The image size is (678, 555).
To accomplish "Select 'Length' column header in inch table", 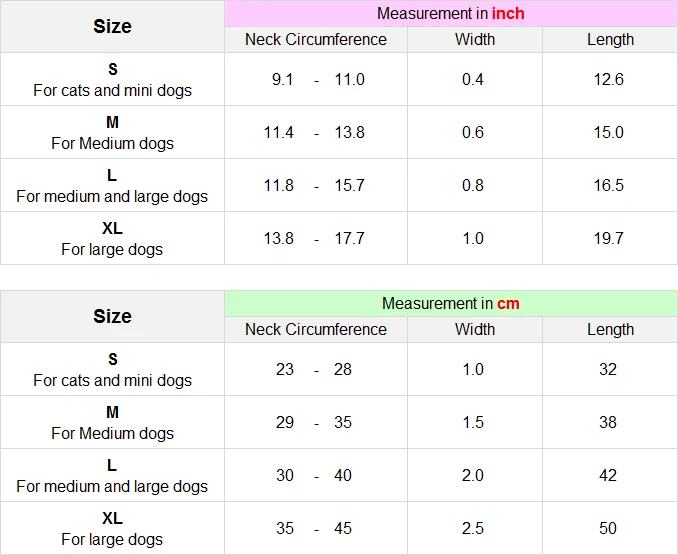I will click(610, 40).
